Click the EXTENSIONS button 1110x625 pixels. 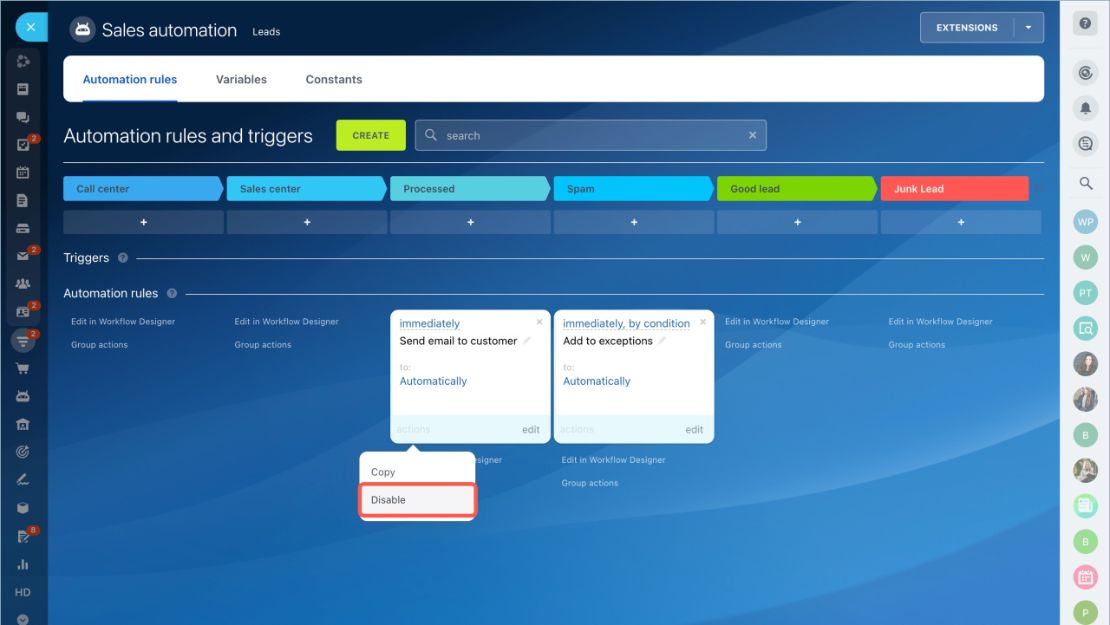click(x=966, y=28)
